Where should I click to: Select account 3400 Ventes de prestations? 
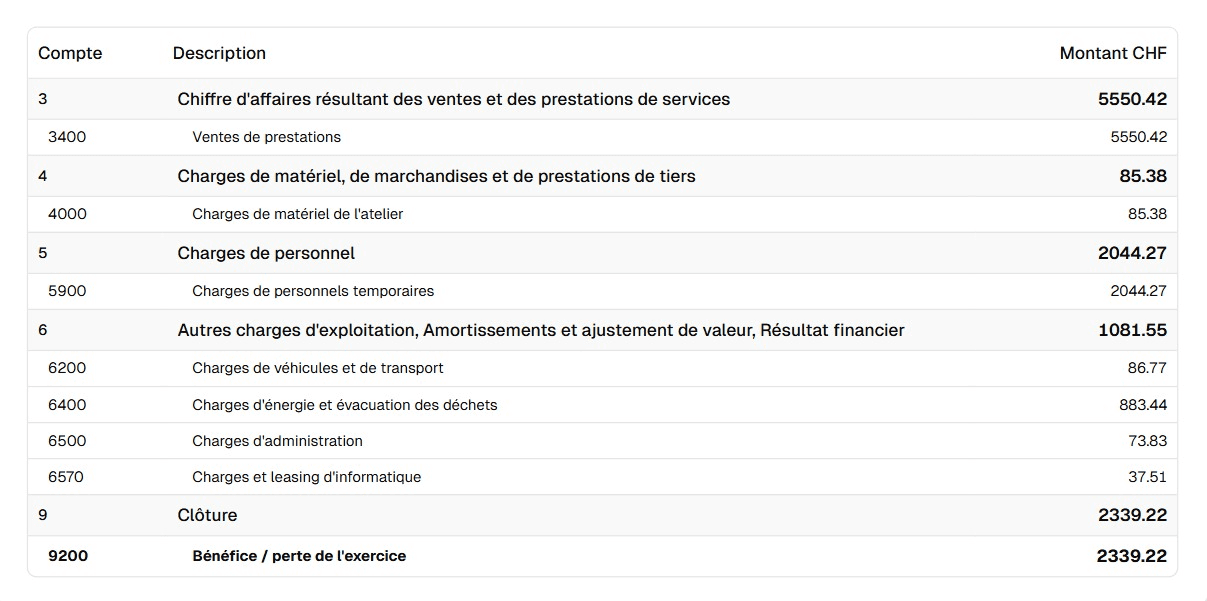pos(266,137)
